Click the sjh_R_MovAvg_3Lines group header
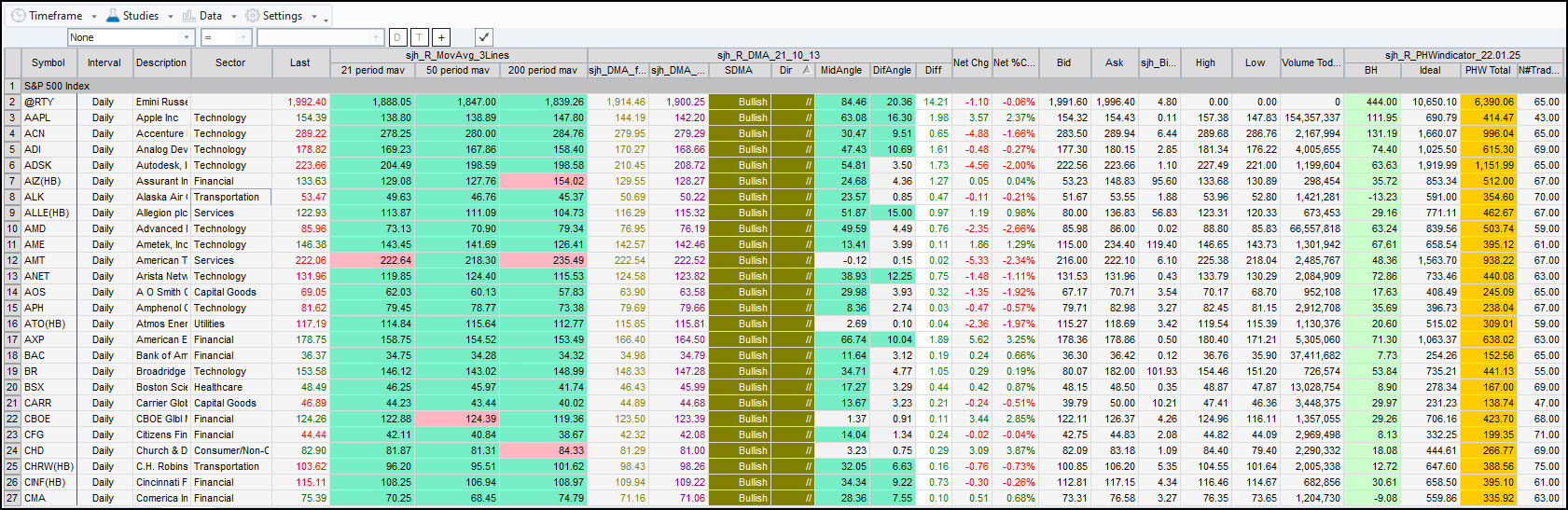The image size is (1568, 510). click(x=458, y=55)
